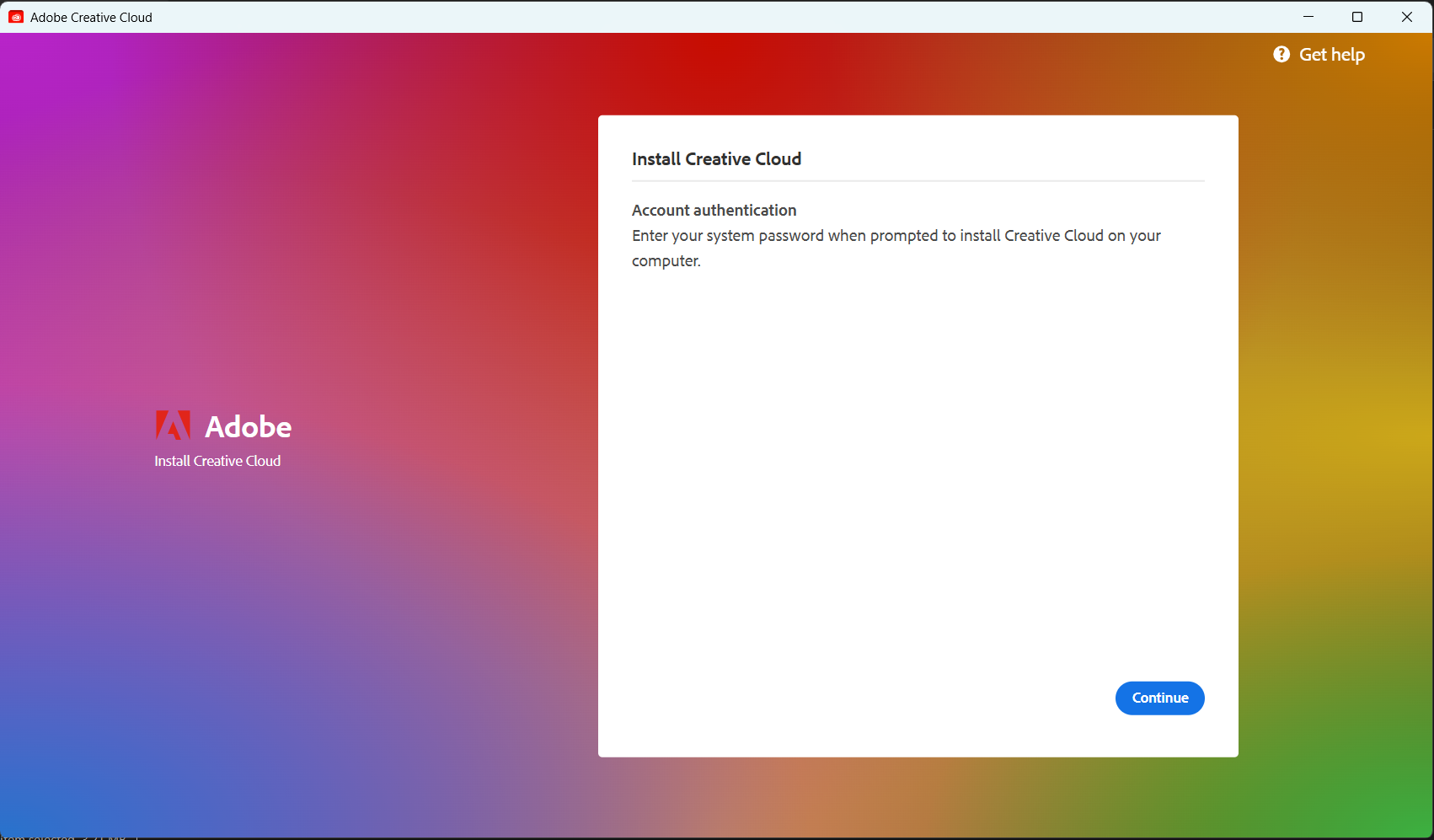Click the window close icon
This screenshot has width=1434, height=840.
point(1406,16)
